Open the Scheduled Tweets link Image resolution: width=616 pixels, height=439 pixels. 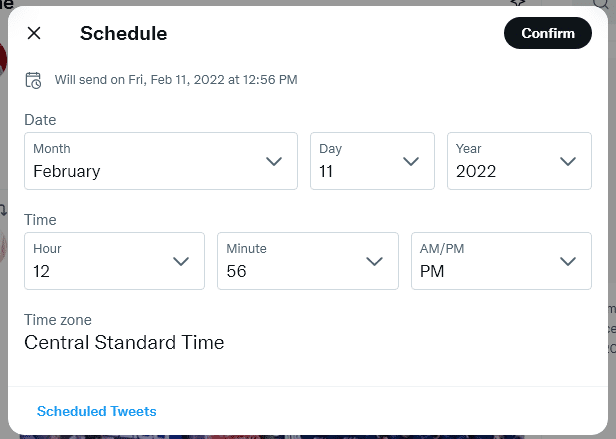pos(97,411)
